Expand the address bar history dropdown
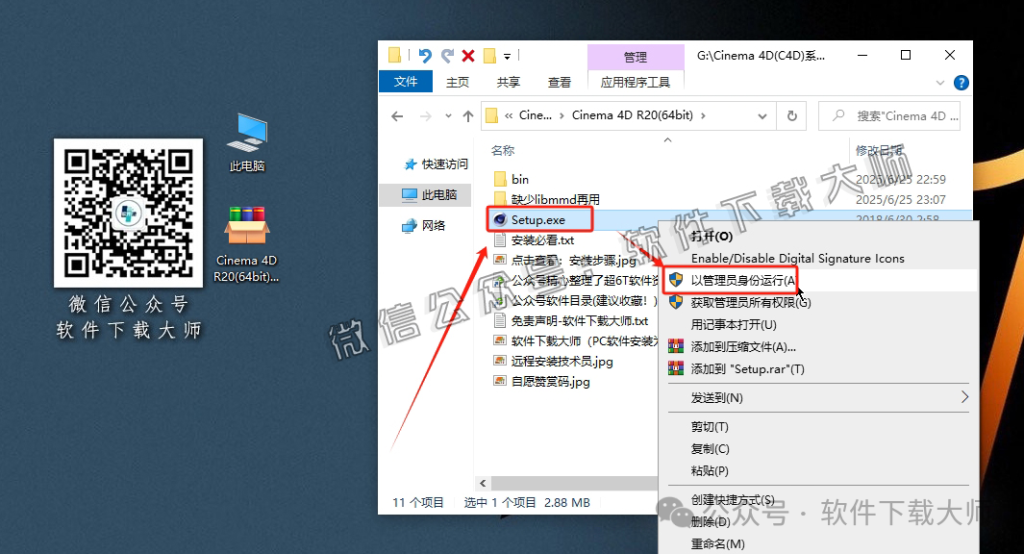1024x554 pixels. pyautogui.click(x=762, y=116)
